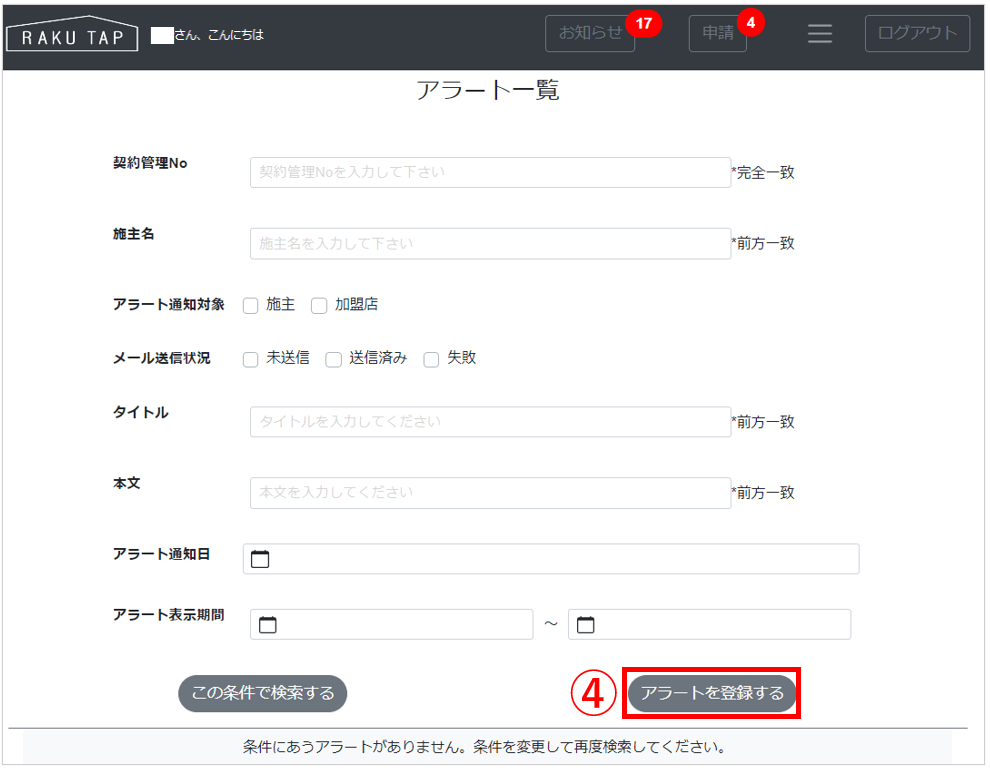Click the アラート表示期間 start date field
The height and width of the screenshot is (775, 990).
391,625
